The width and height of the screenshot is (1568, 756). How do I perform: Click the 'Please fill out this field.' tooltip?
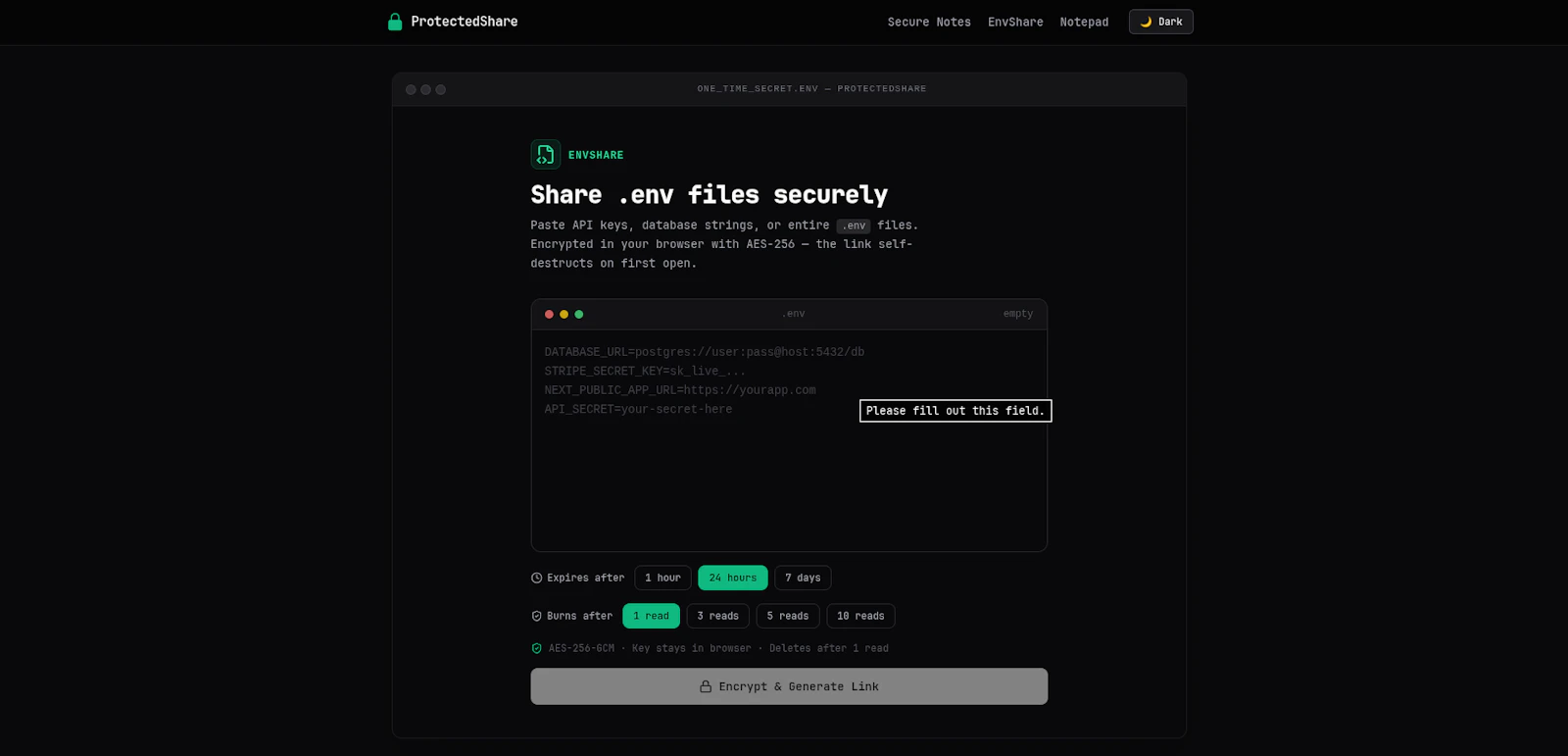pyautogui.click(x=955, y=411)
